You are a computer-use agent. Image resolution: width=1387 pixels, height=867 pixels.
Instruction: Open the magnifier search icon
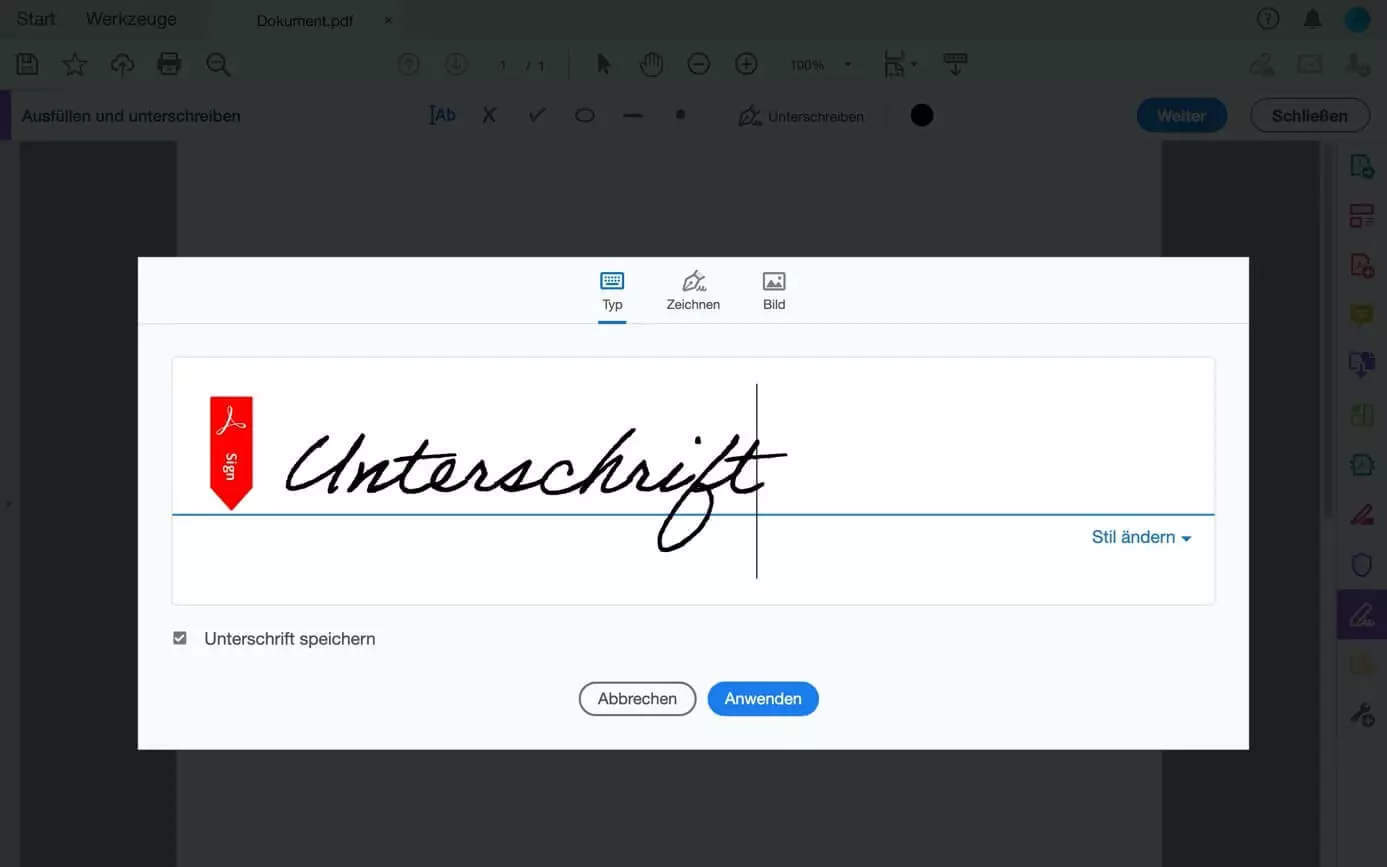tap(218, 65)
